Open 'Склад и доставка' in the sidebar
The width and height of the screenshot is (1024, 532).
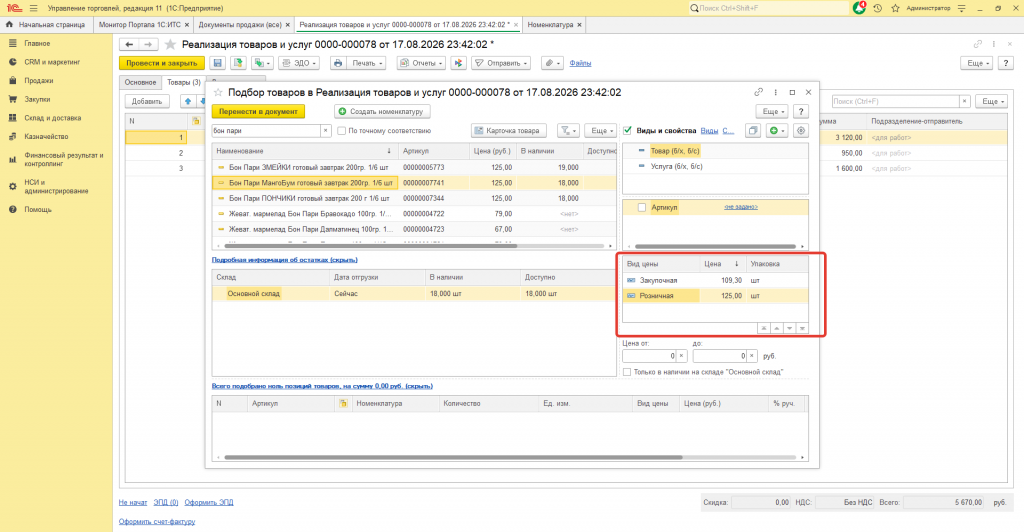53,118
